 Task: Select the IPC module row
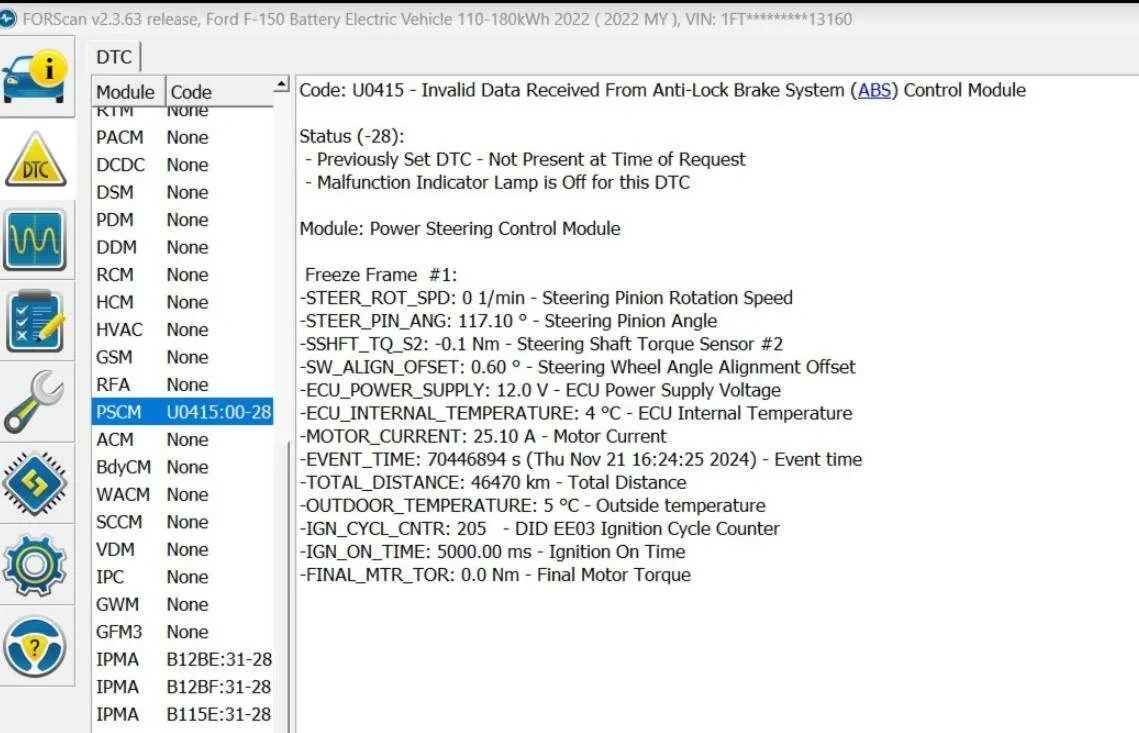pyautogui.click(x=182, y=577)
